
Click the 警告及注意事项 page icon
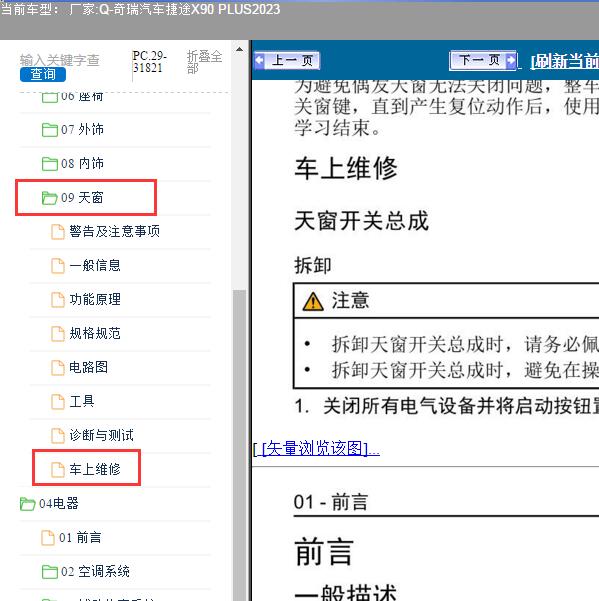[x=58, y=232]
